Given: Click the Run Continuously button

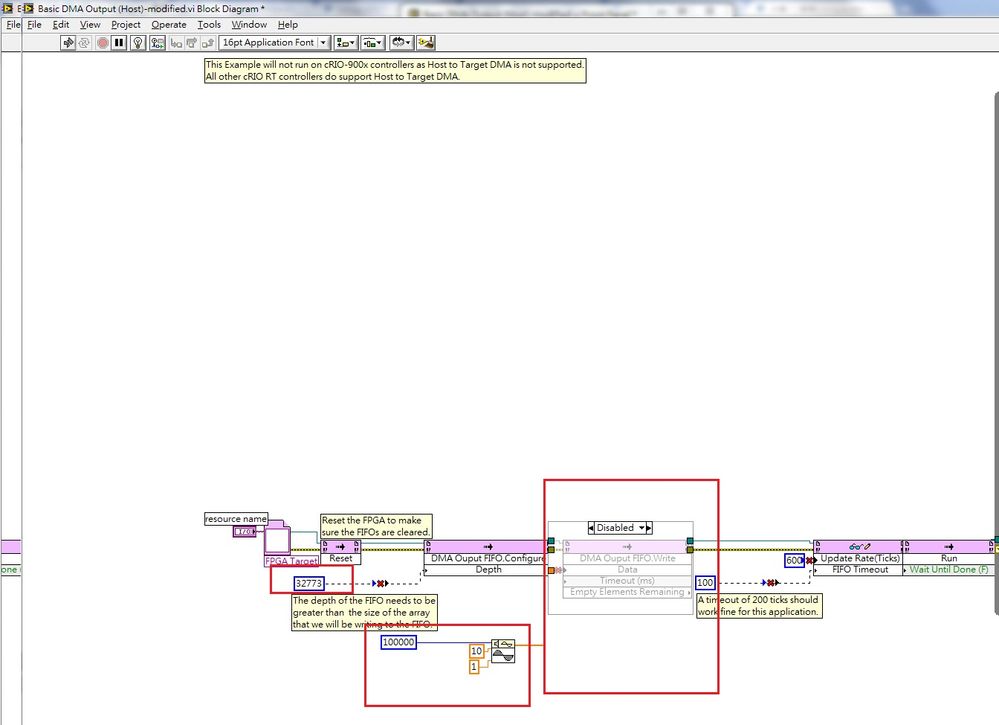Looking at the screenshot, I should pos(85,43).
